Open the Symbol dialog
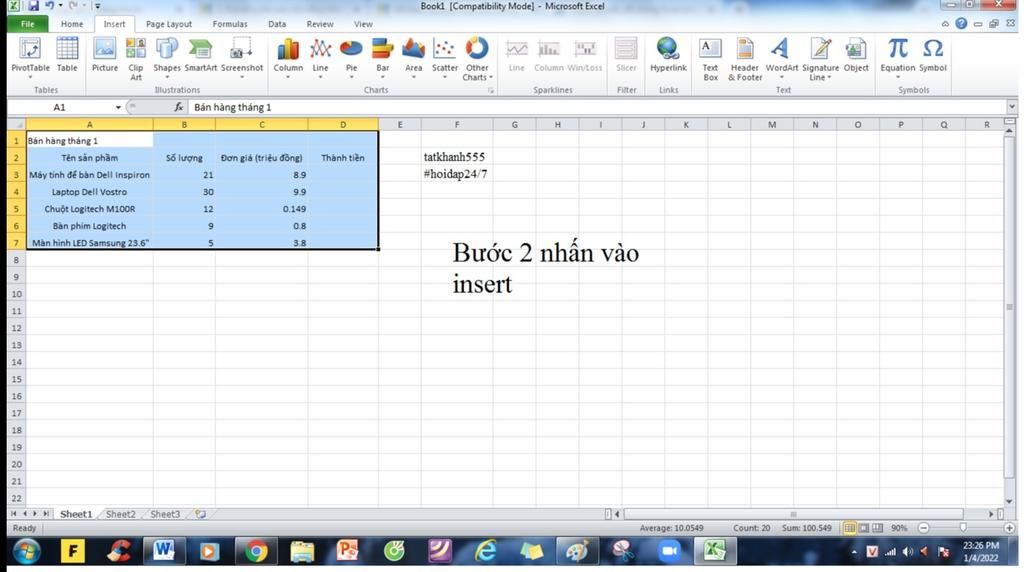Viewport: 1024px width, 572px height. click(933, 55)
